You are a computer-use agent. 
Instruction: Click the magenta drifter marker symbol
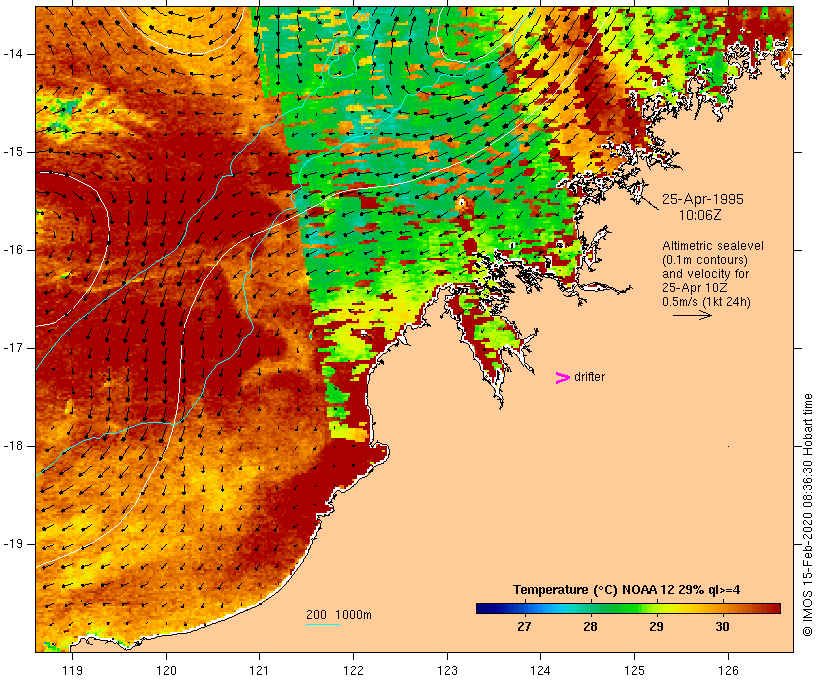[x=562, y=378]
